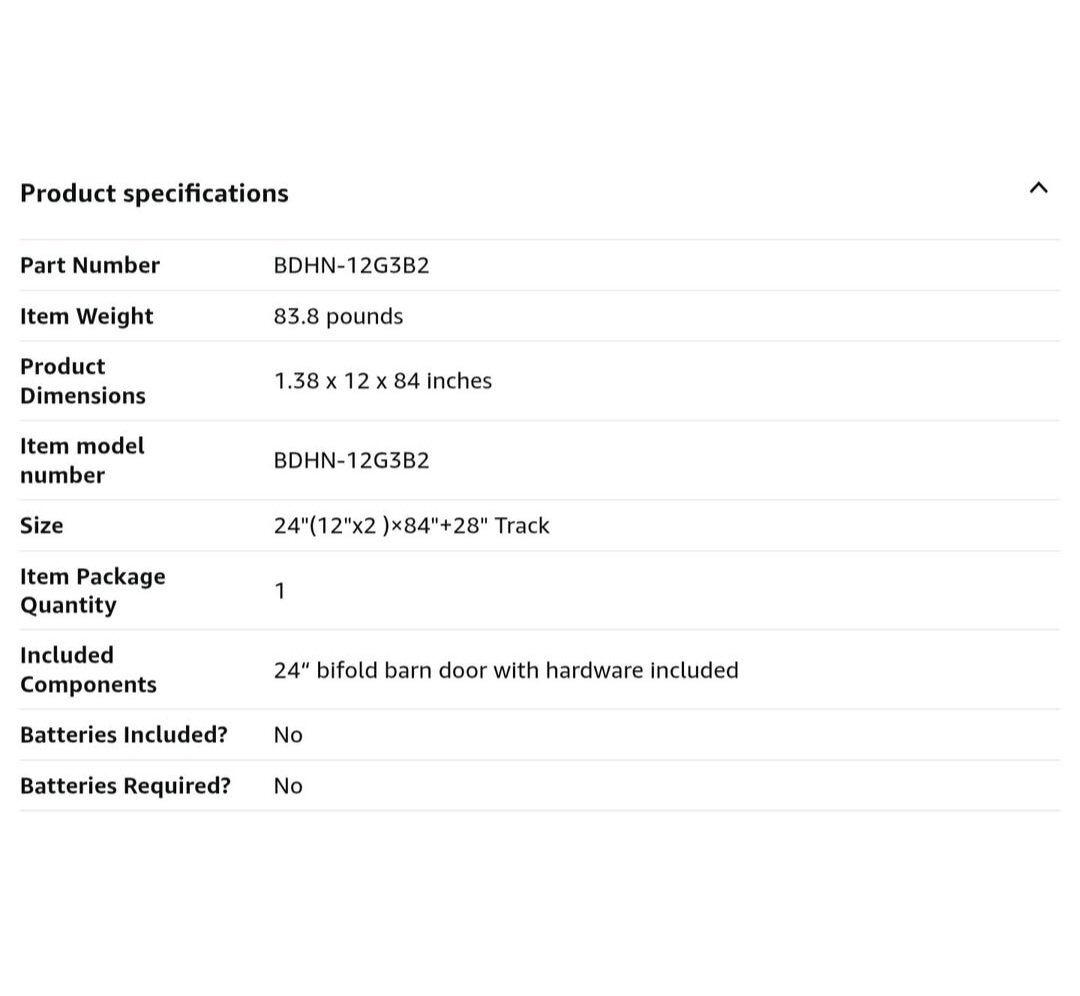
Task: Click the Item model number value
Action: [351, 460]
